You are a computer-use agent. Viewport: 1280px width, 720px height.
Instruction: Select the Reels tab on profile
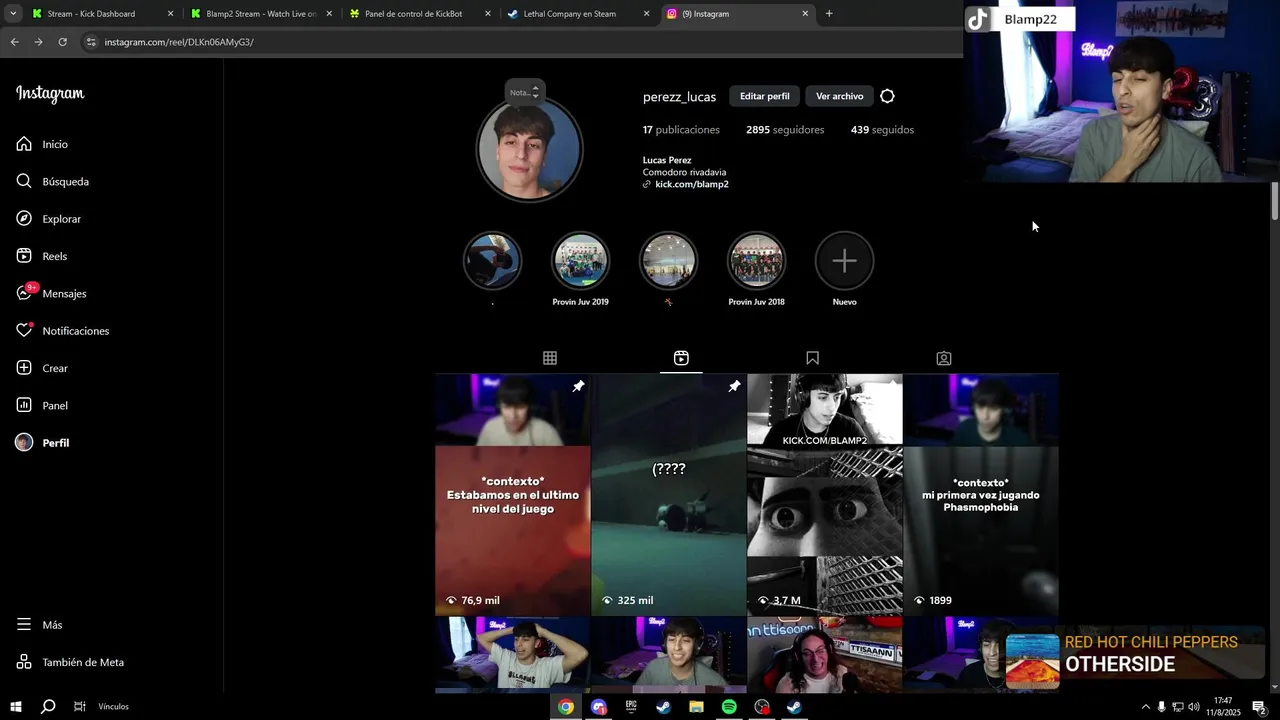point(681,358)
